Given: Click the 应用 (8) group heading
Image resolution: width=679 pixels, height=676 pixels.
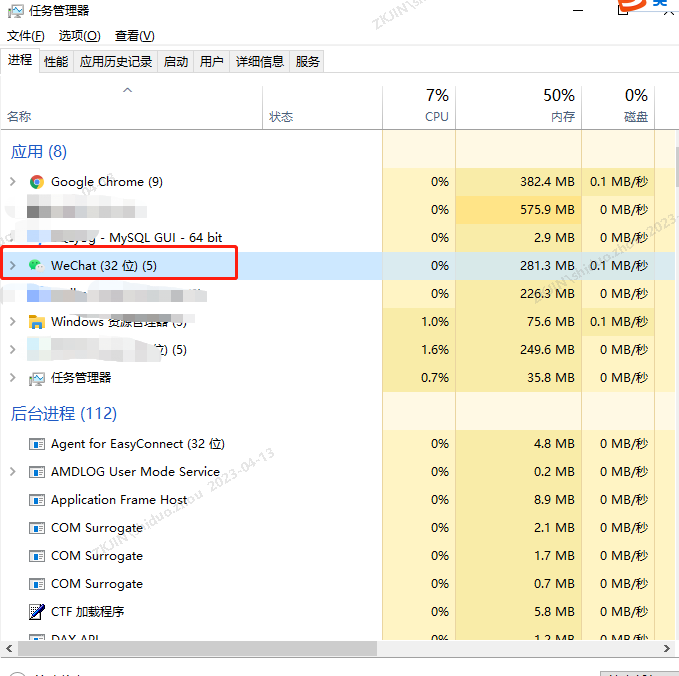Looking at the screenshot, I should click(39, 152).
